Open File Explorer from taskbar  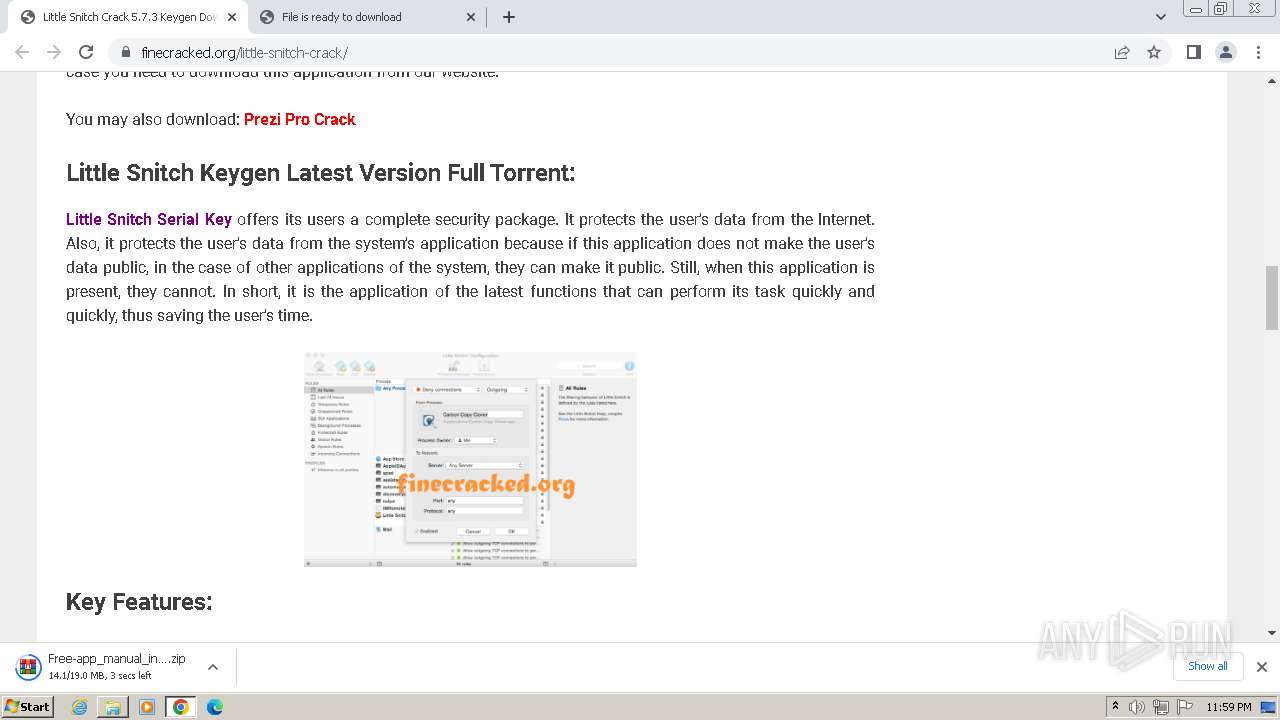(x=113, y=707)
